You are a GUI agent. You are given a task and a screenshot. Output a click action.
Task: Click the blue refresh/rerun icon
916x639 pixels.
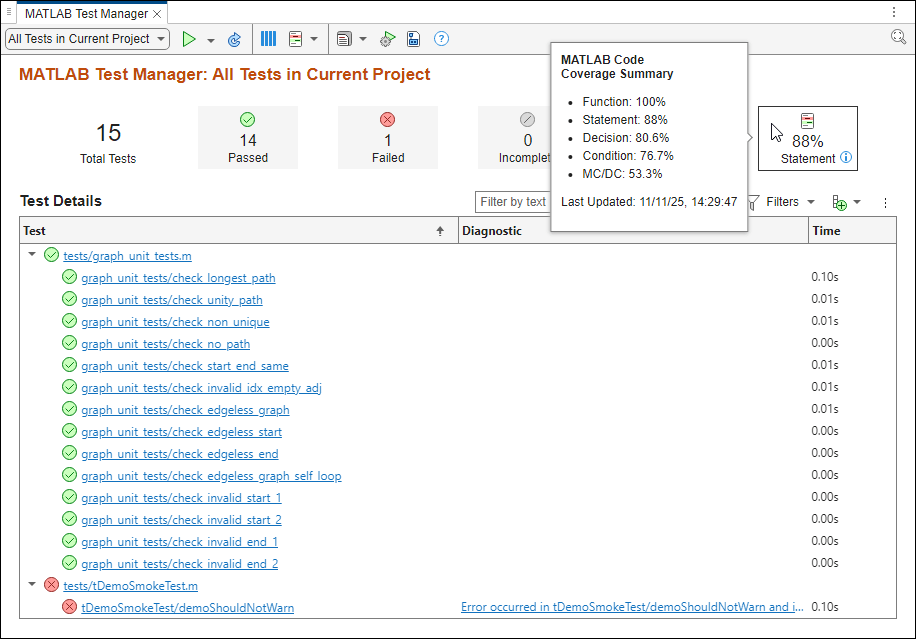tap(234, 39)
